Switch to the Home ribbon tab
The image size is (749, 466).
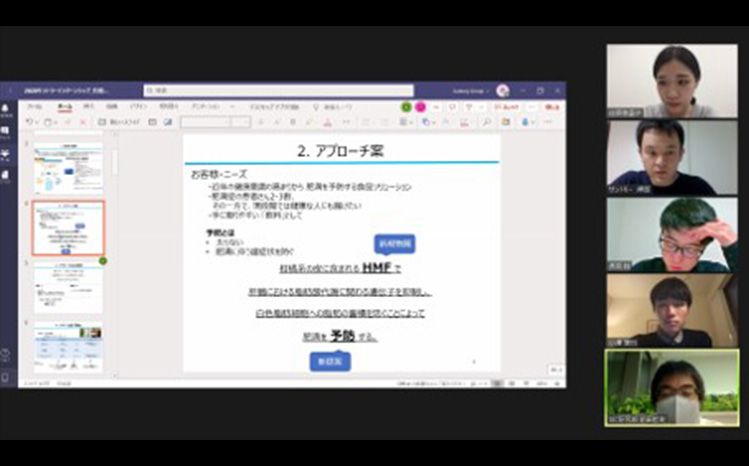click(x=65, y=106)
